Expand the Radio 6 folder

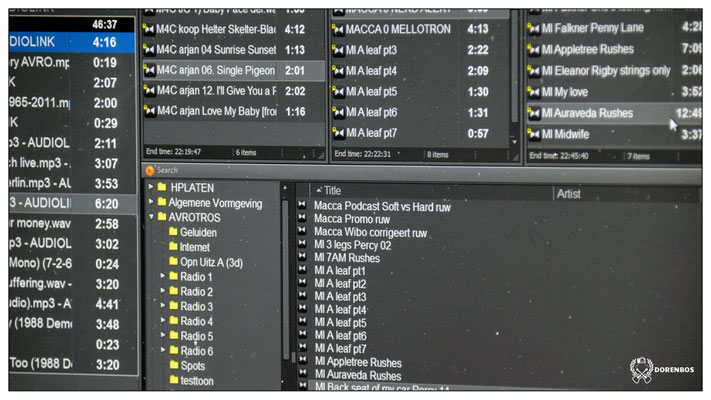(162, 350)
